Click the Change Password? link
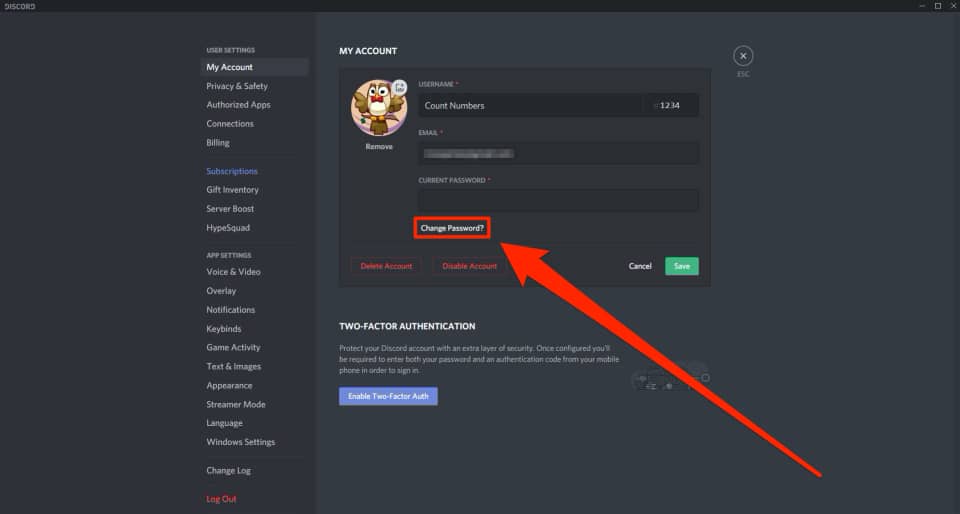 (x=452, y=228)
